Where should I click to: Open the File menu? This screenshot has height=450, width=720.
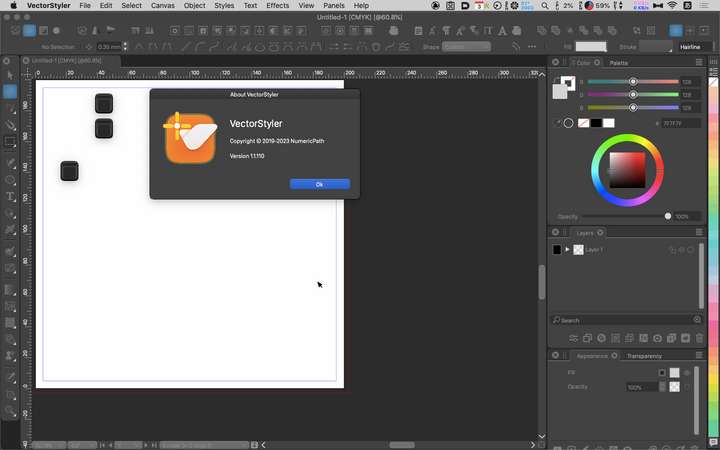[84, 6]
